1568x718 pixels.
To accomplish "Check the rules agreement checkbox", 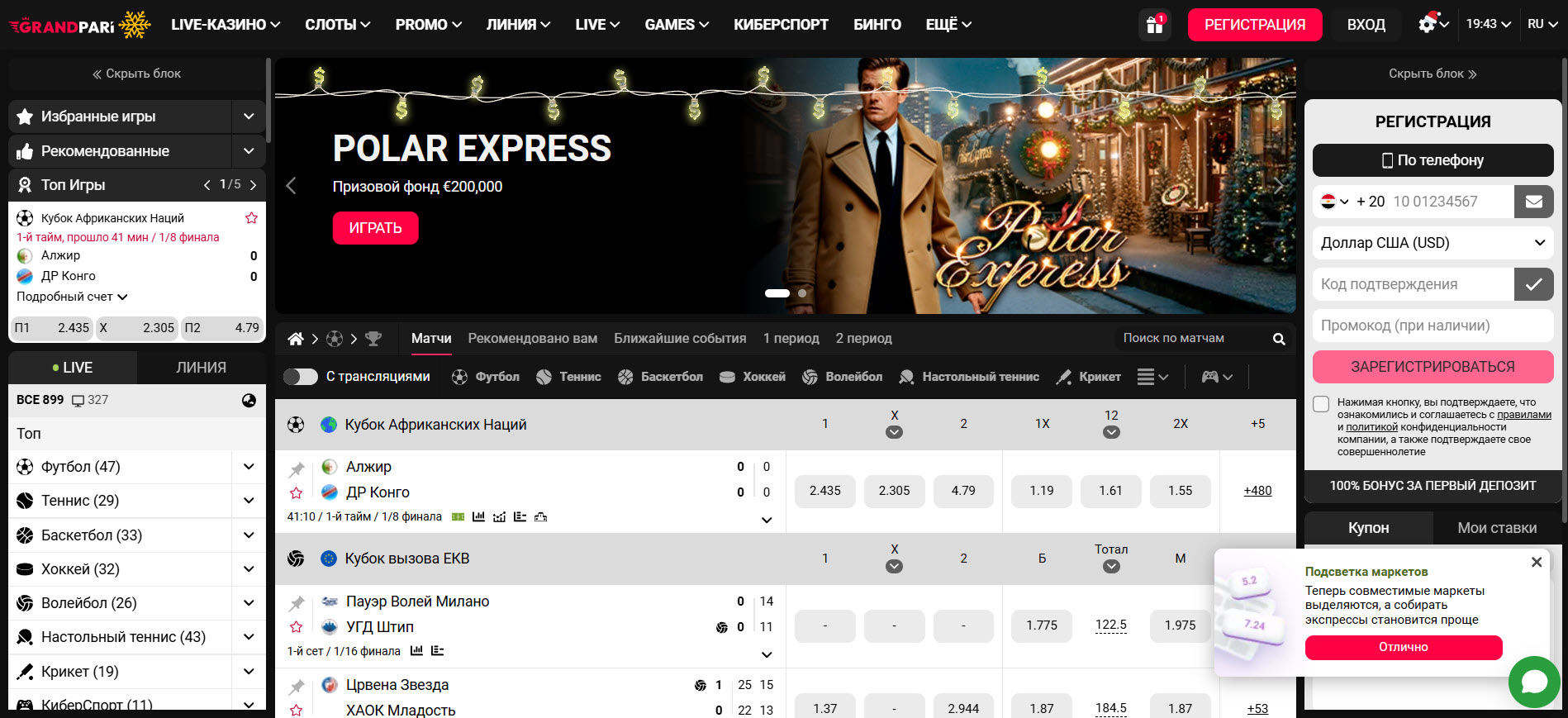I will [x=1322, y=404].
